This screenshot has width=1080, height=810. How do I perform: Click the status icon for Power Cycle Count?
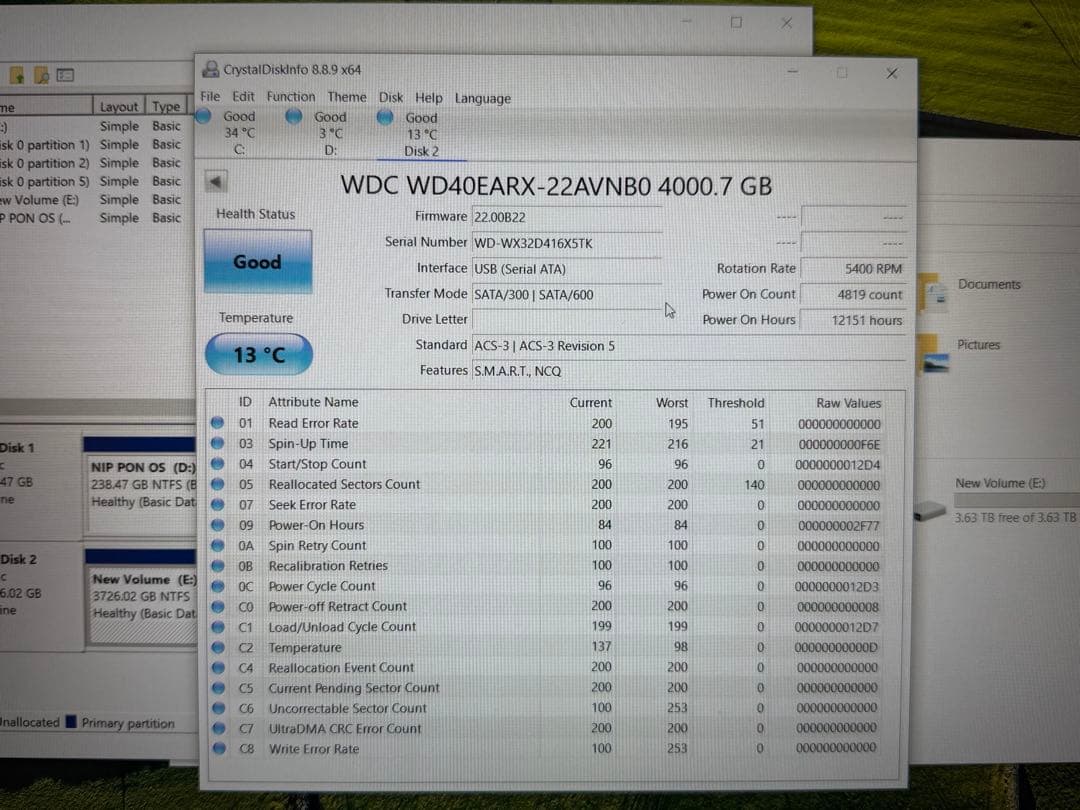[x=218, y=586]
